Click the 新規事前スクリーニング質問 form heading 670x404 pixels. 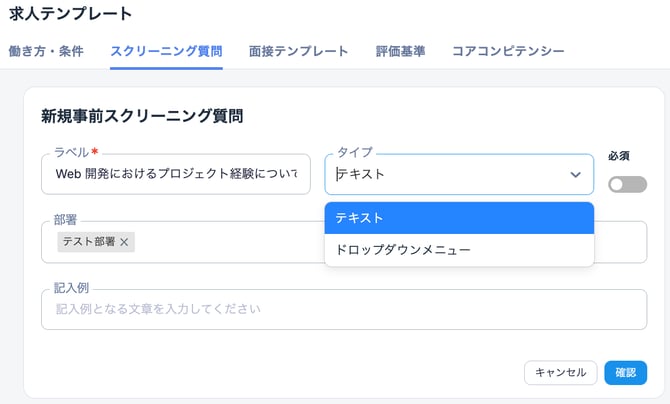pyautogui.click(x=142, y=116)
